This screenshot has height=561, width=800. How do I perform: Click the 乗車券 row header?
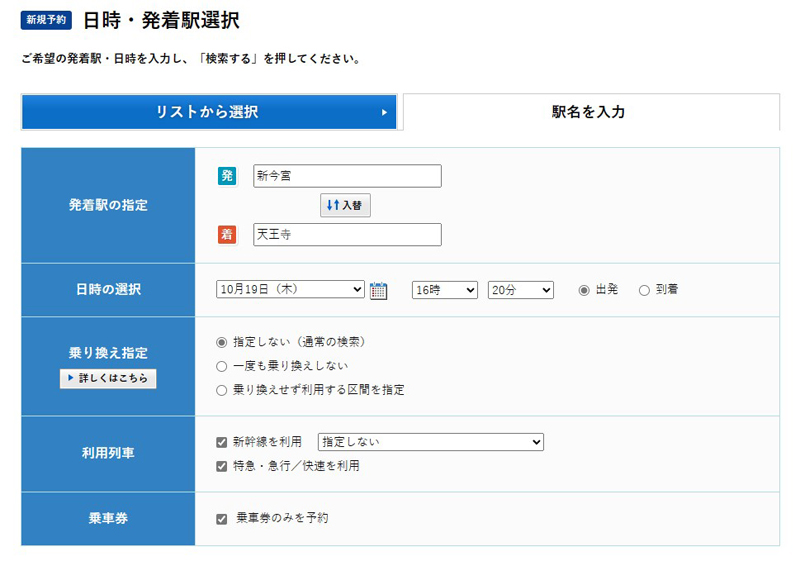point(108,519)
